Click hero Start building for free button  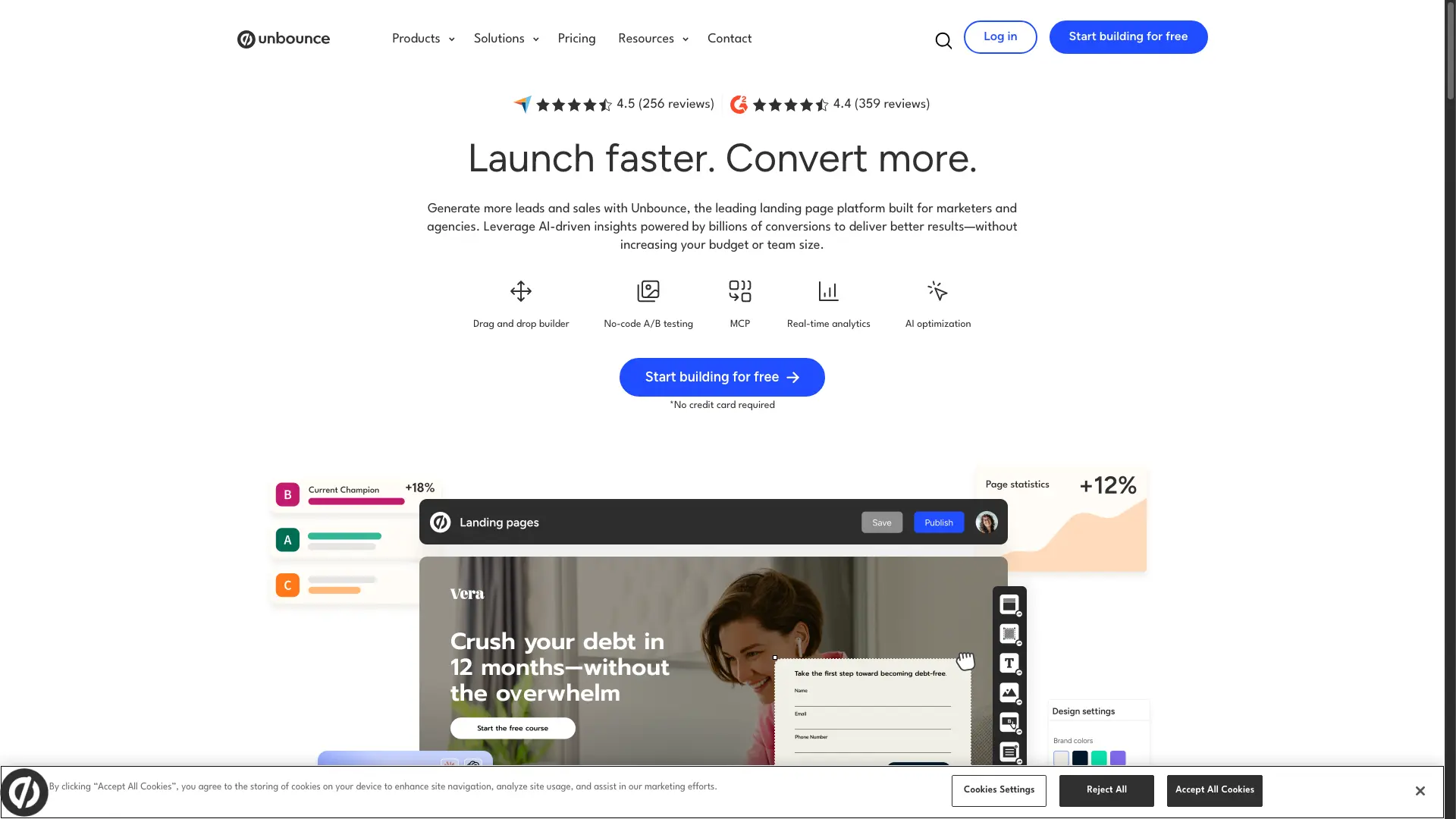[x=722, y=377]
